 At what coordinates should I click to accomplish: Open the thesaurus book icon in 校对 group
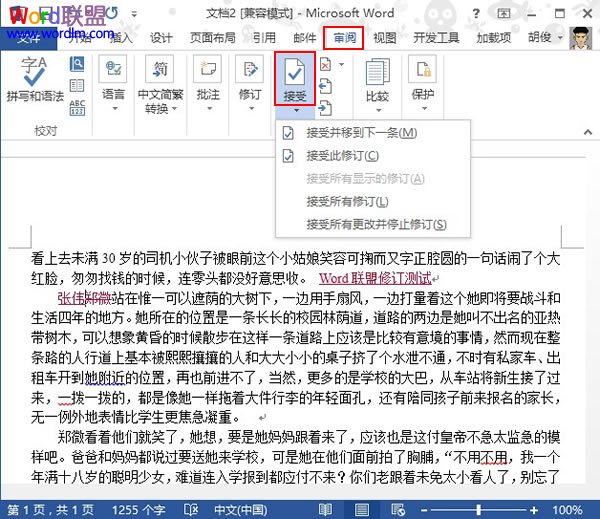77,86
